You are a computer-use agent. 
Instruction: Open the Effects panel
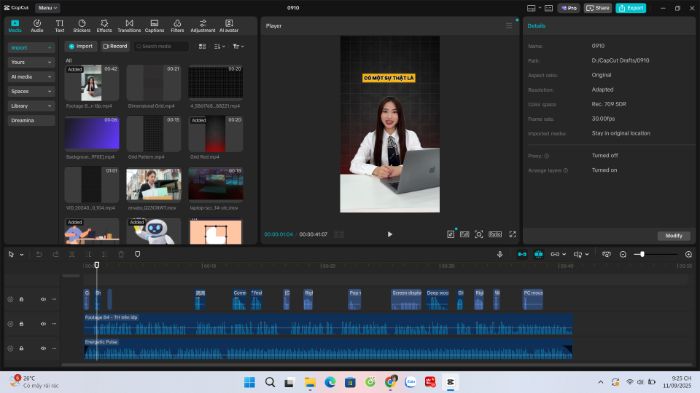pos(104,26)
